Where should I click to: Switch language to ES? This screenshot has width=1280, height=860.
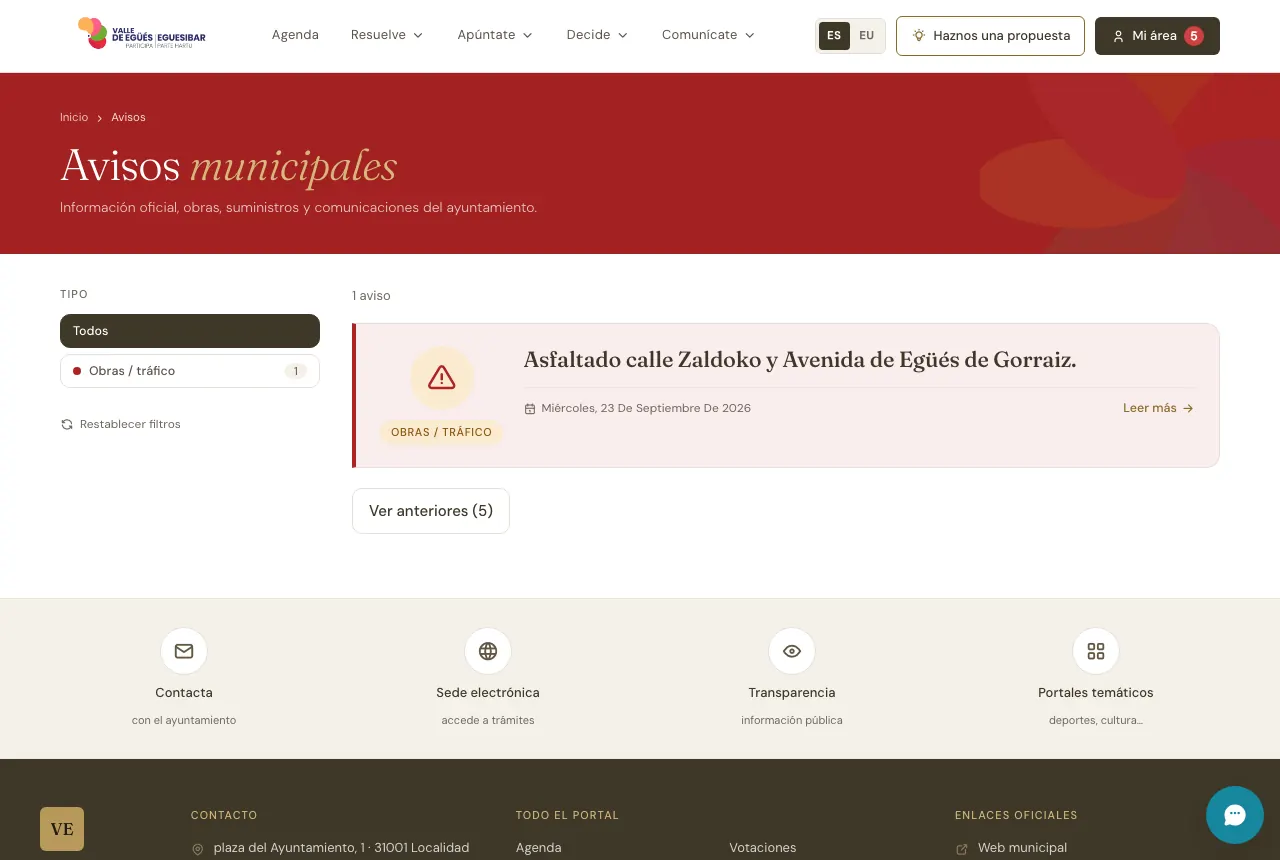pyautogui.click(x=834, y=36)
